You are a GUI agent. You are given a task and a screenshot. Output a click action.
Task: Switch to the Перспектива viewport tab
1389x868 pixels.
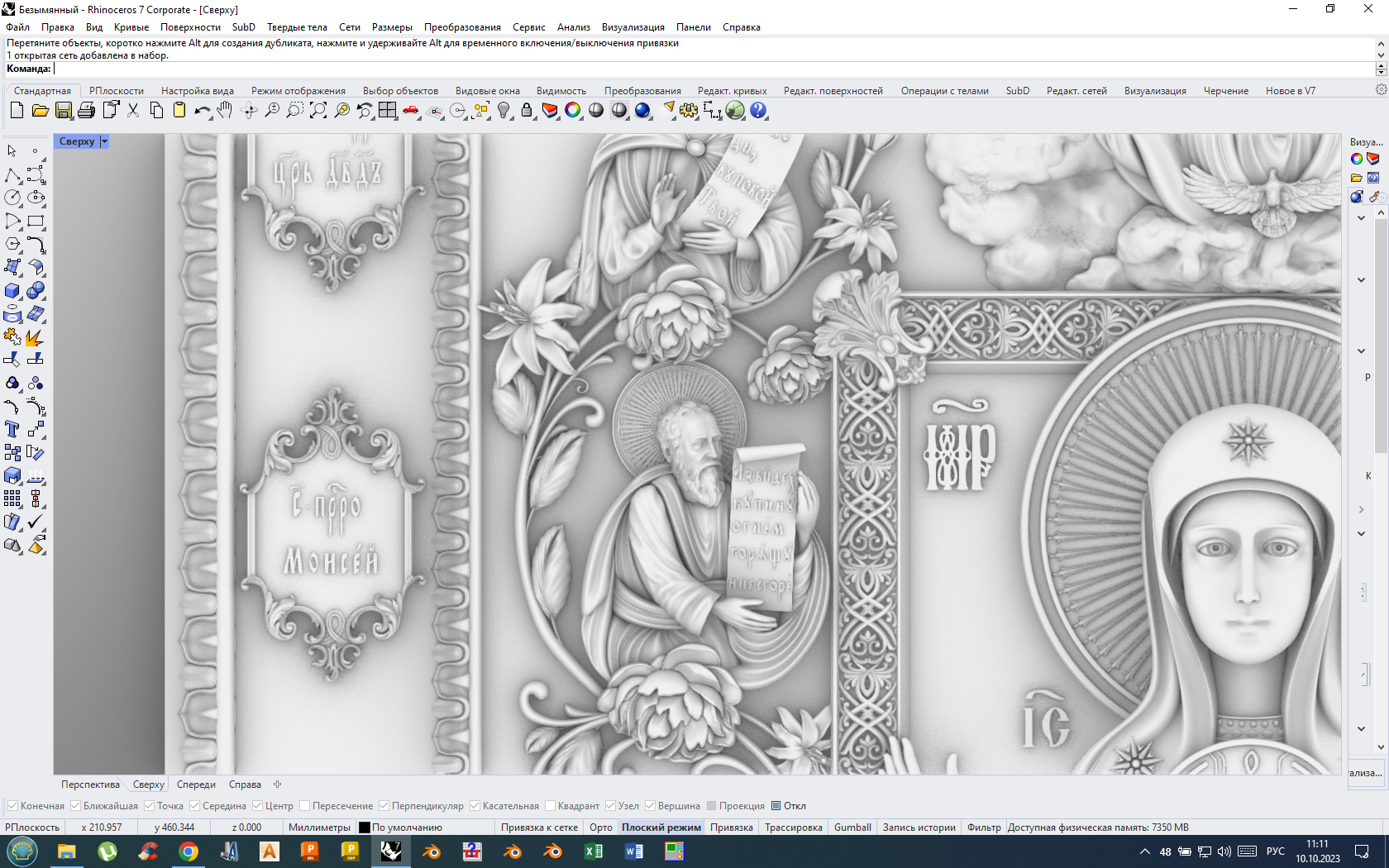pos(90,785)
